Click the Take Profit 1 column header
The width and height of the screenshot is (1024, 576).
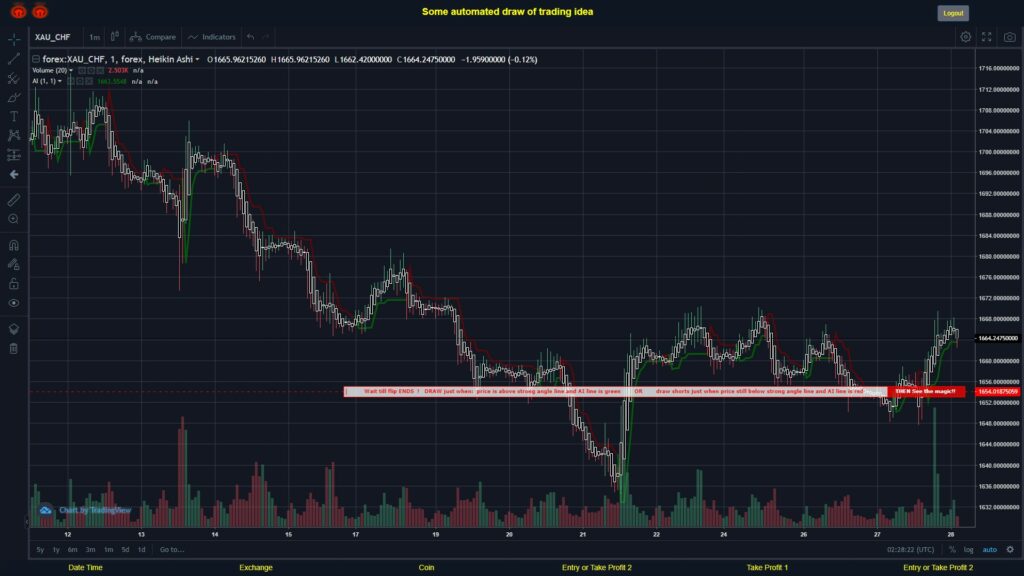tap(767, 568)
